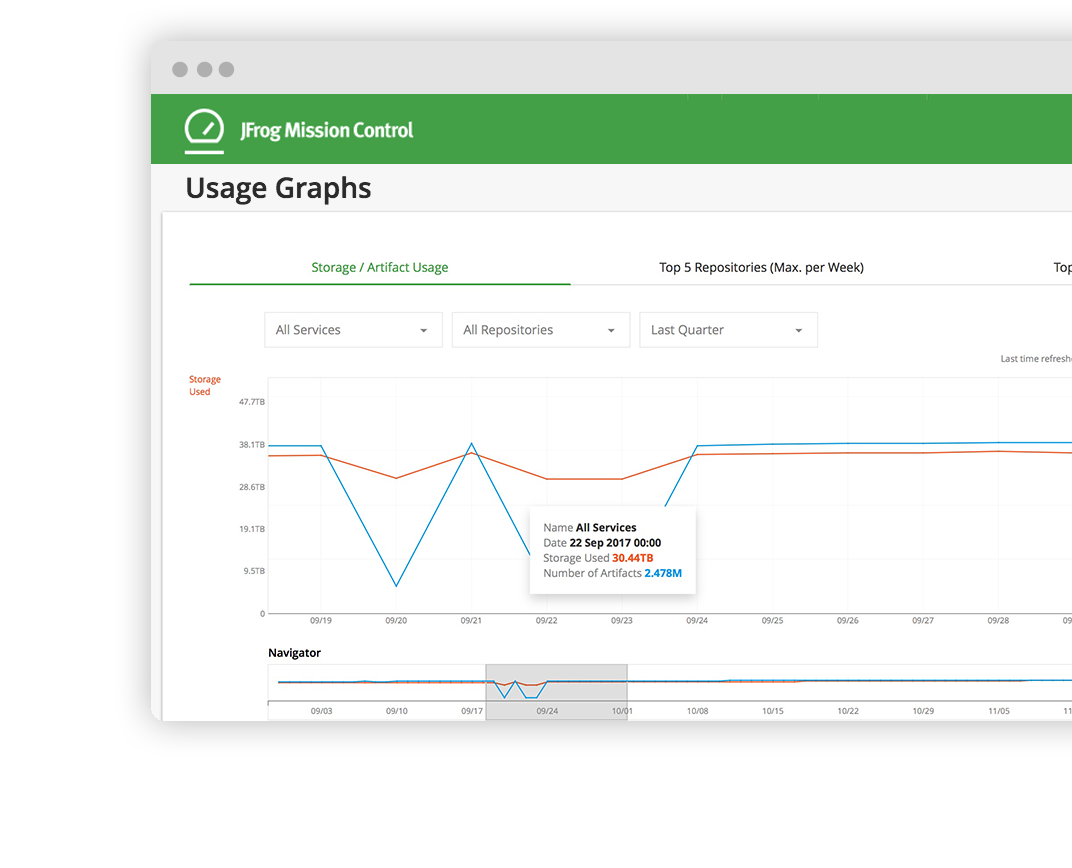Click the 09/20 date label on chart axis
1072x868 pixels.
(x=396, y=621)
